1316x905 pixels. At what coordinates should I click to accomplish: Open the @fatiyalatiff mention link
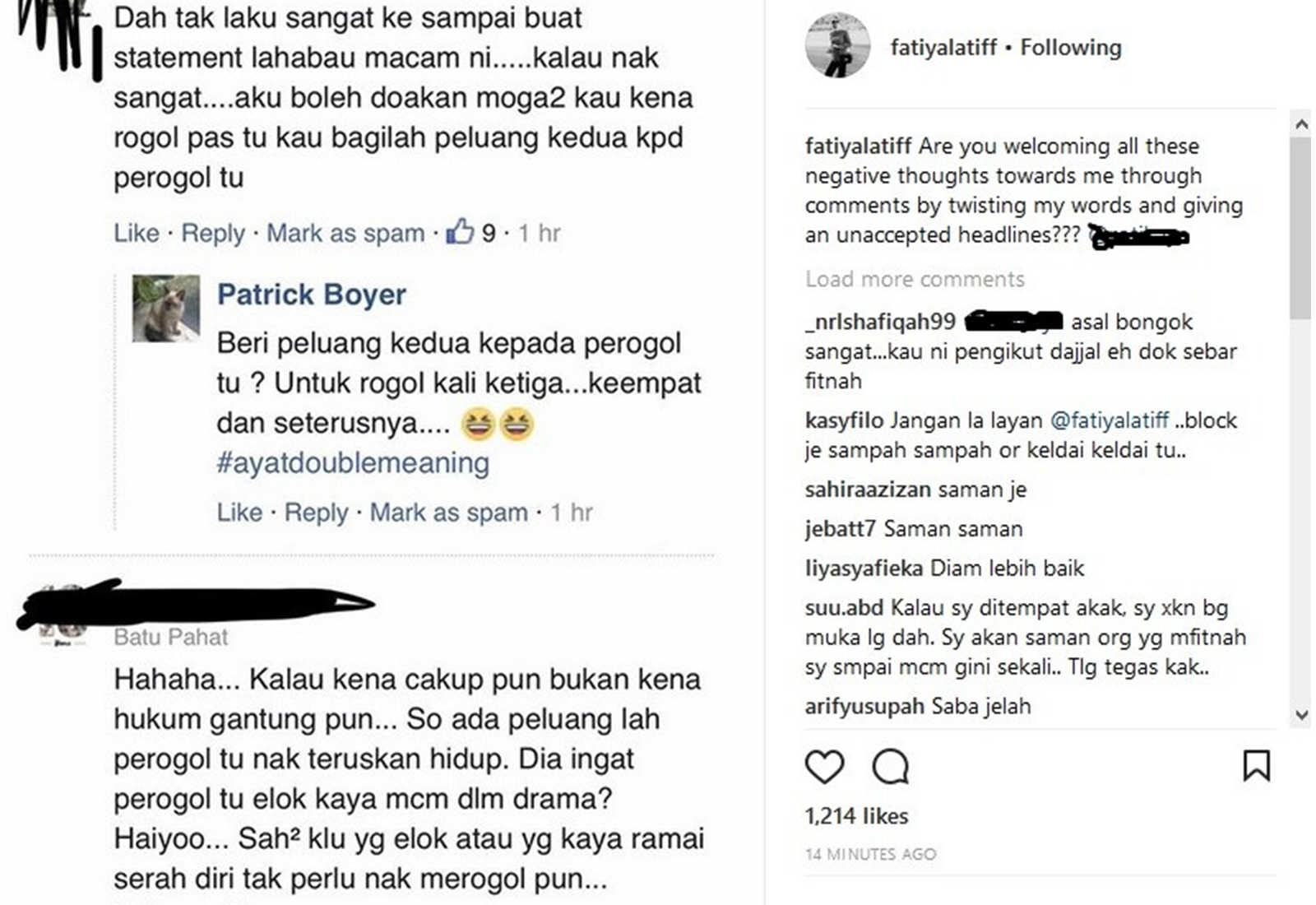(1110, 420)
